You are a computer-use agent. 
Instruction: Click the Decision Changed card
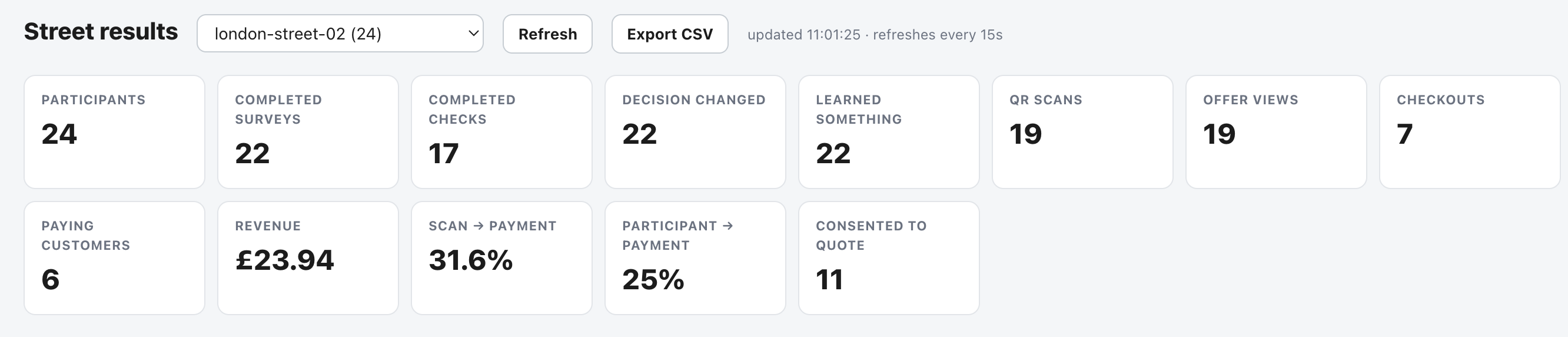tap(695, 131)
